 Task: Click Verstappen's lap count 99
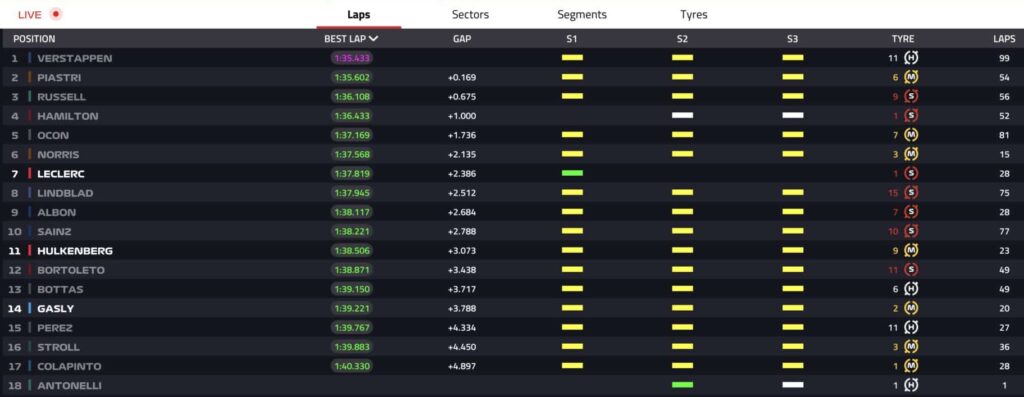pos(1004,58)
